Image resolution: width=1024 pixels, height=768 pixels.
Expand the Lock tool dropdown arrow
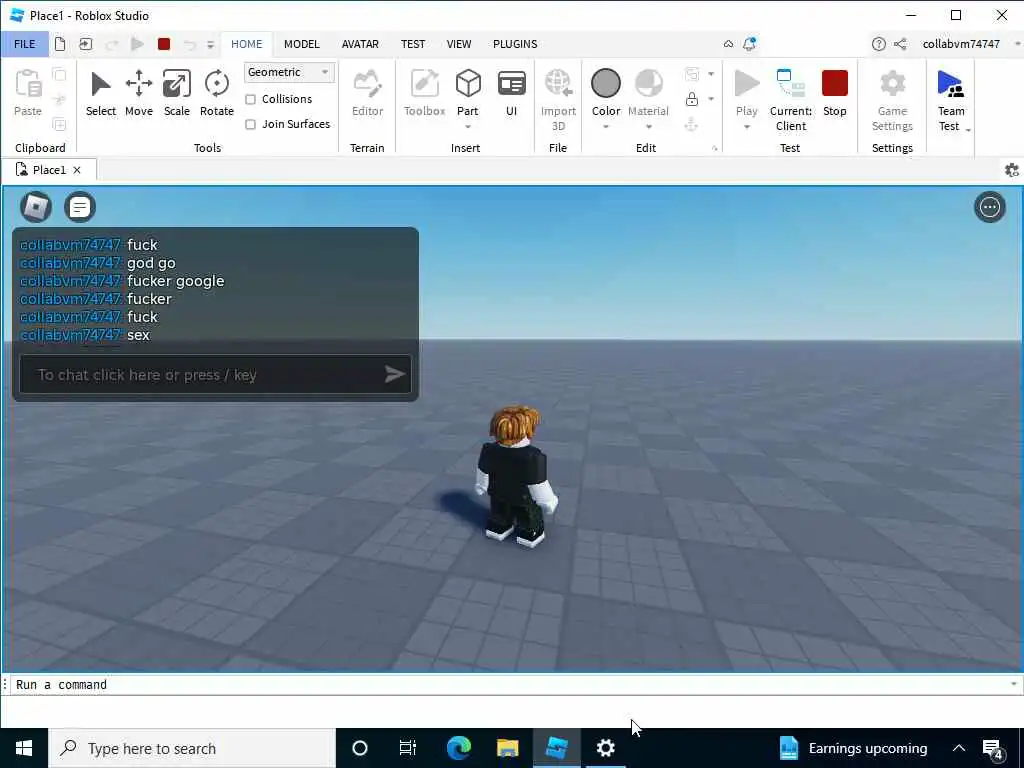711,99
